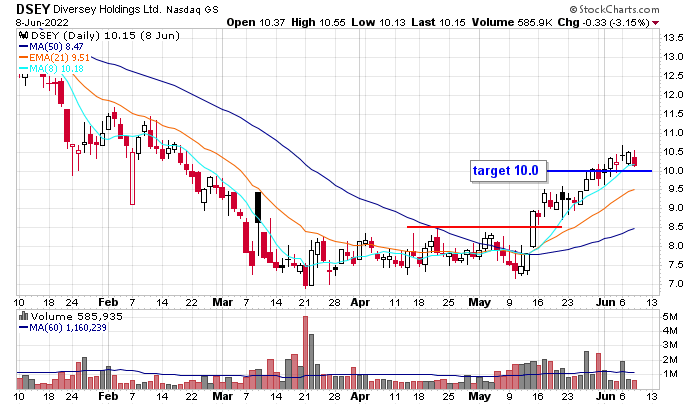Click the 'Open 10.37' value
The image size is (700, 405).
pyautogui.click(x=255, y=22)
